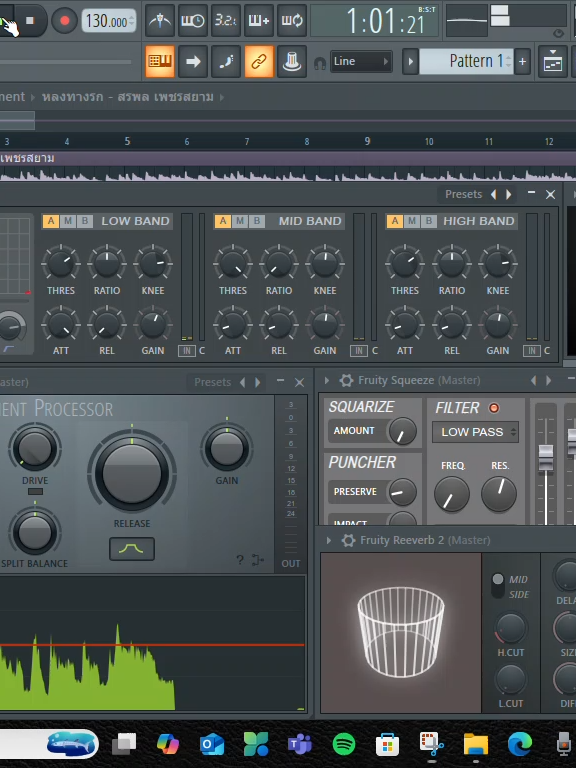This screenshot has width=576, height=768.
Task: Open pattern selector arrow before Pattern 1
Action: [x=410, y=62]
